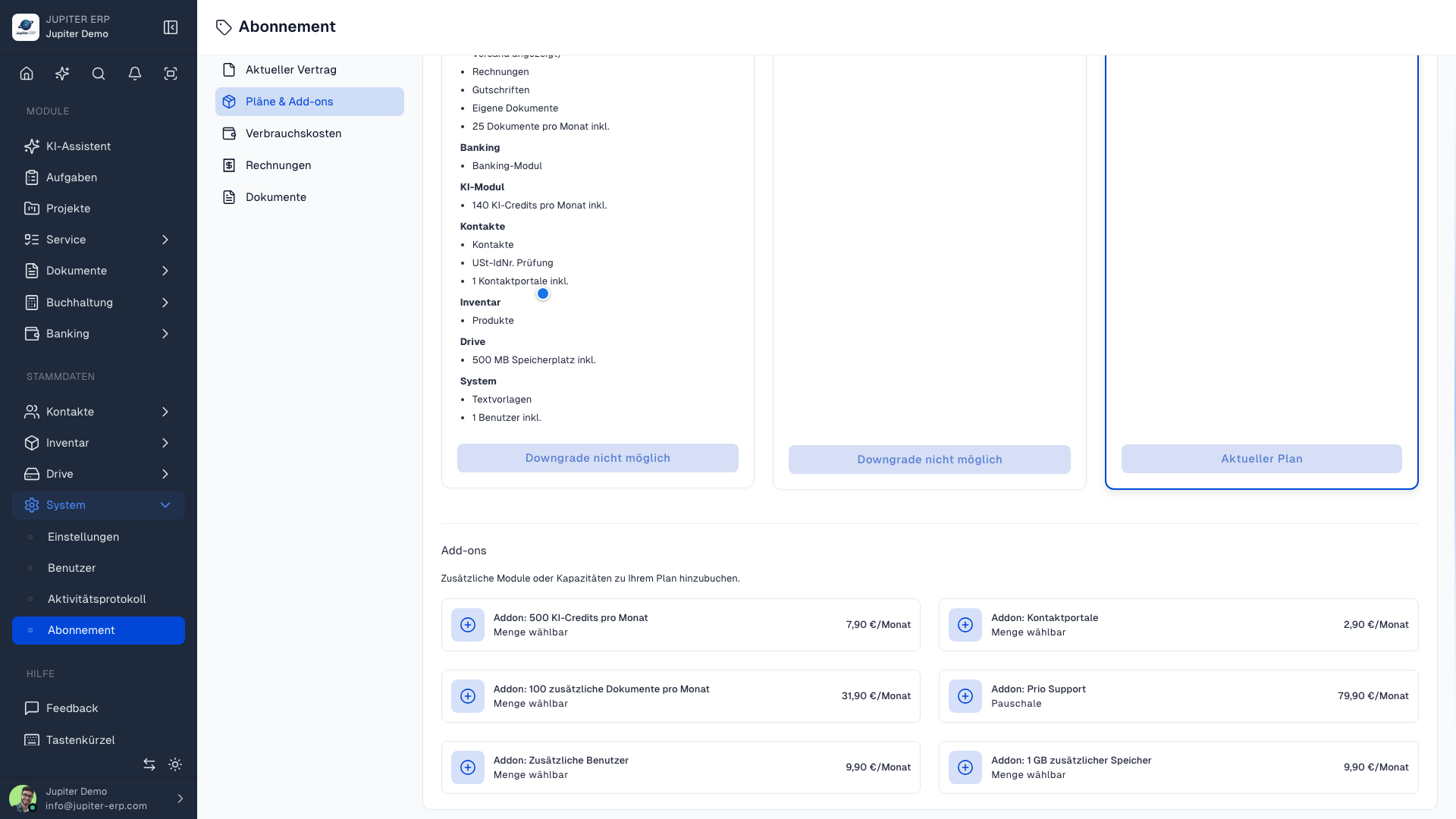
Task: Open KI-Assistent module
Action: point(99,146)
